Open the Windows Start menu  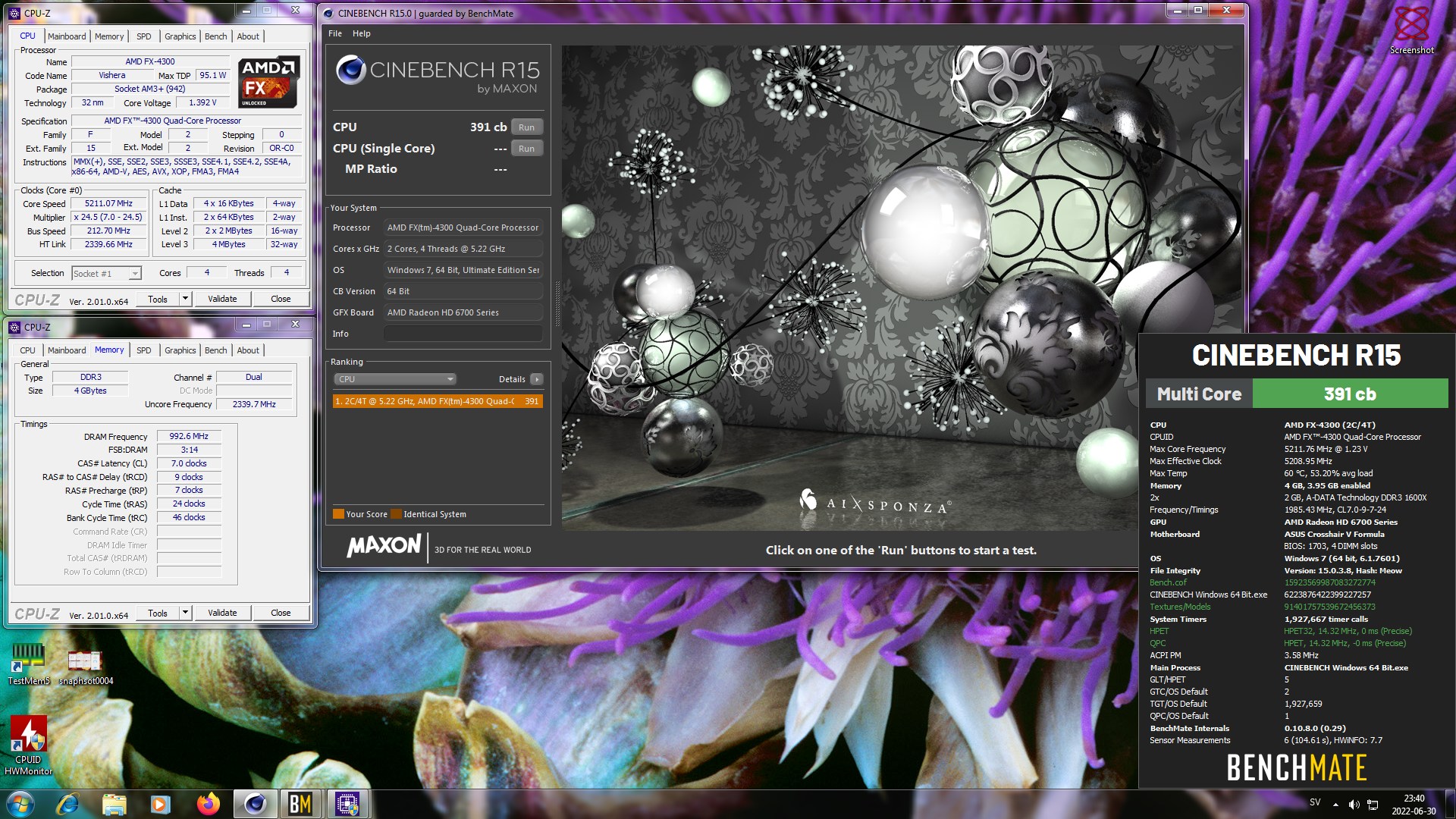pos(20,804)
